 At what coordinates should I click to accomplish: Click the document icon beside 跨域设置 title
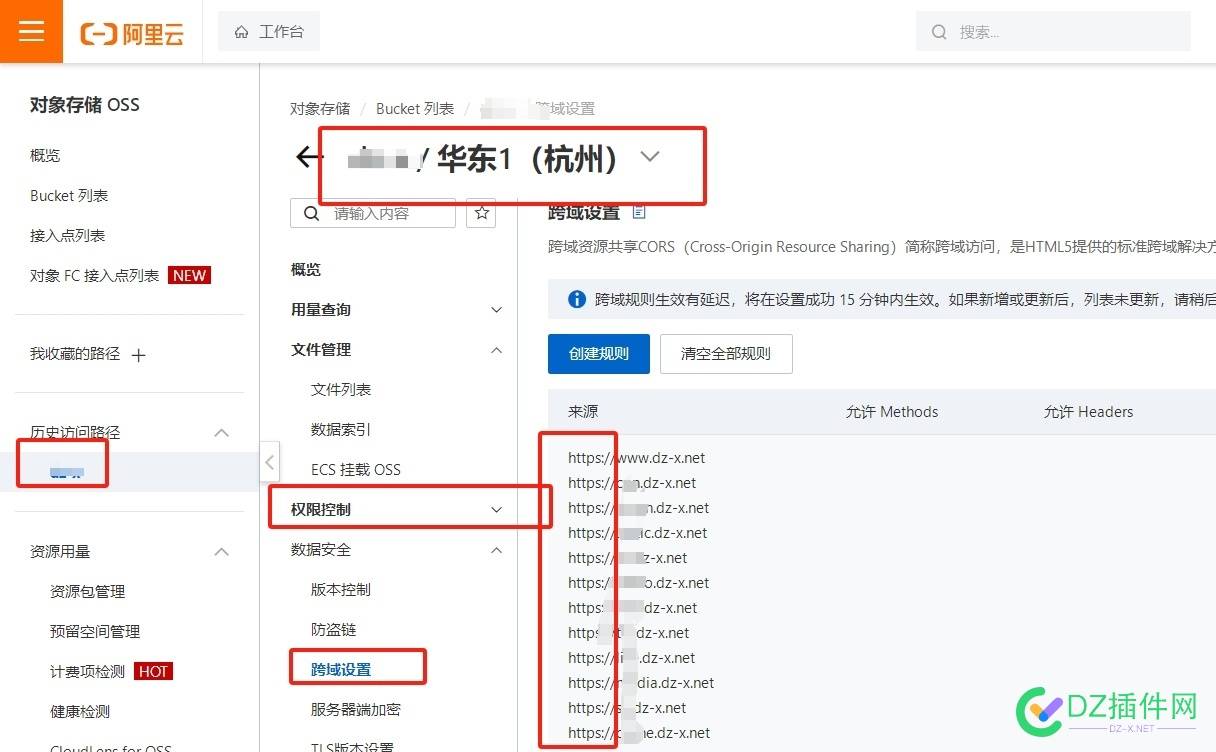tap(640, 212)
